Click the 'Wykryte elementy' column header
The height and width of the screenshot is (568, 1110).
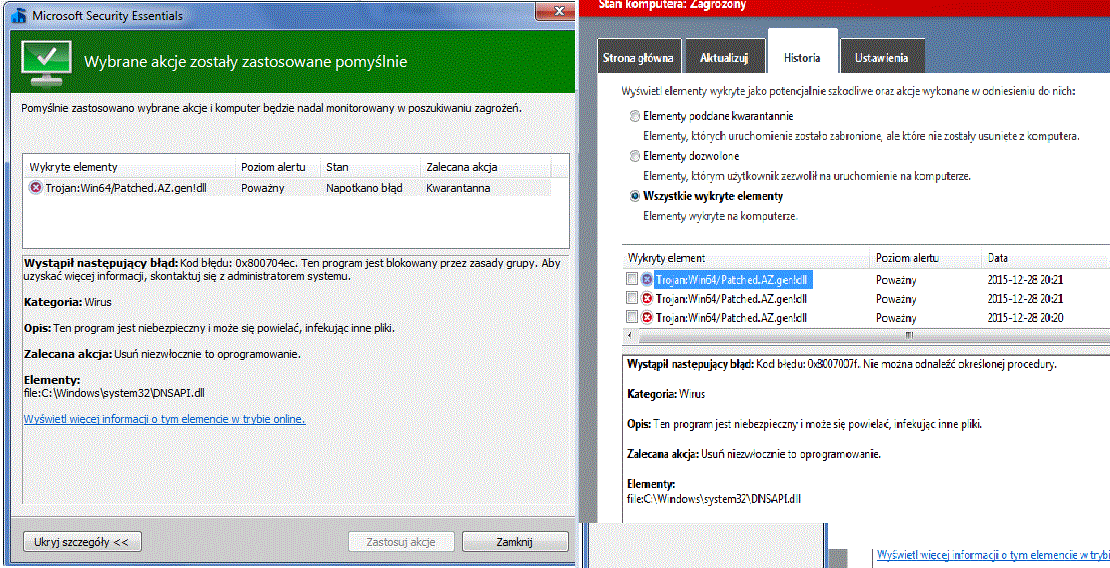[130, 167]
